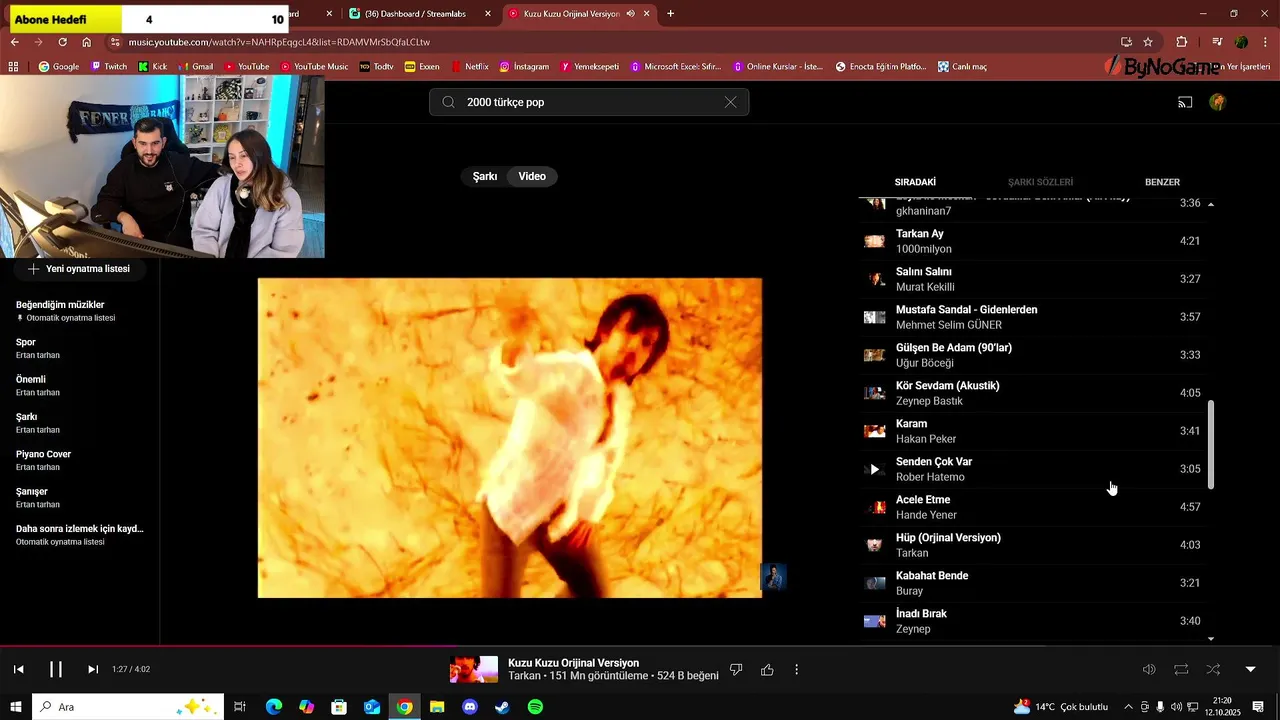Viewport: 1280px width, 720px height.
Task: Open the SIRADAKİ tab
Action: 915,182
